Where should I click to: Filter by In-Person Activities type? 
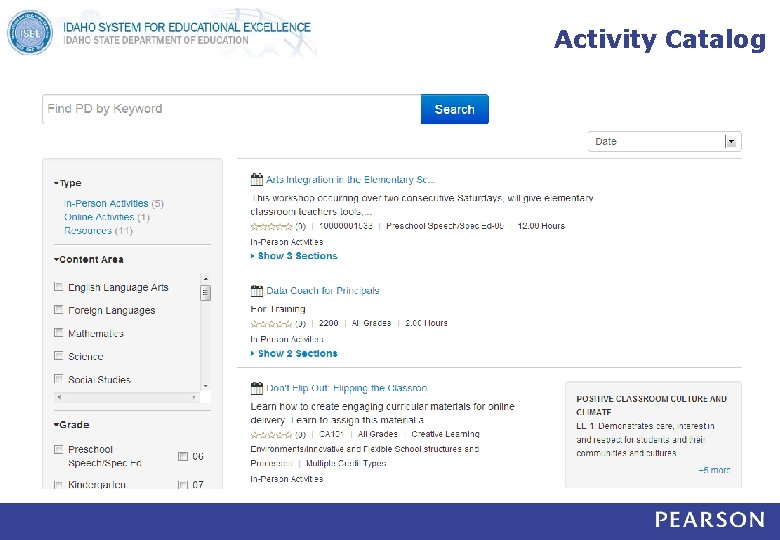click(106, 203)
